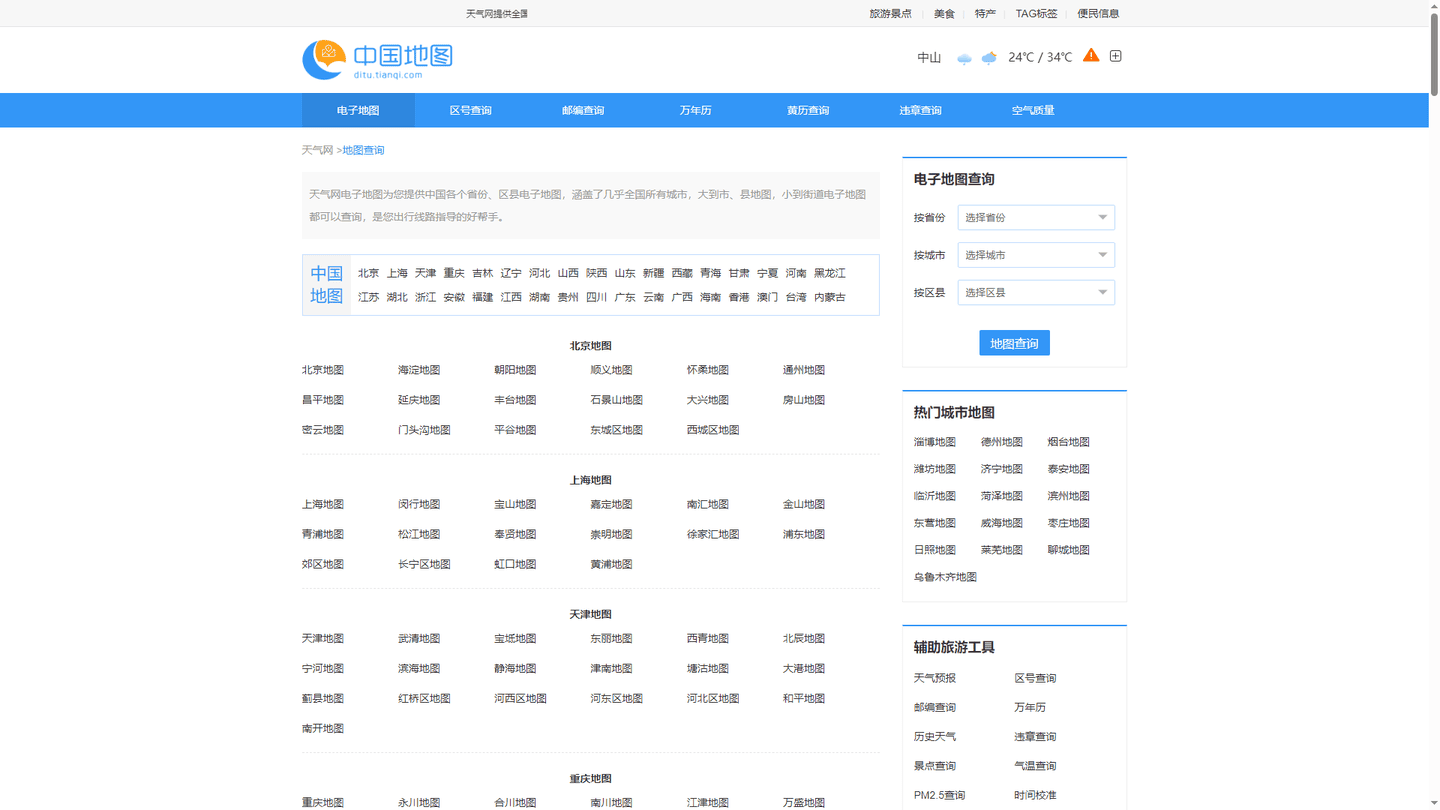
Task: Open the 黄浦地图 link
Action: click(611, 564)
